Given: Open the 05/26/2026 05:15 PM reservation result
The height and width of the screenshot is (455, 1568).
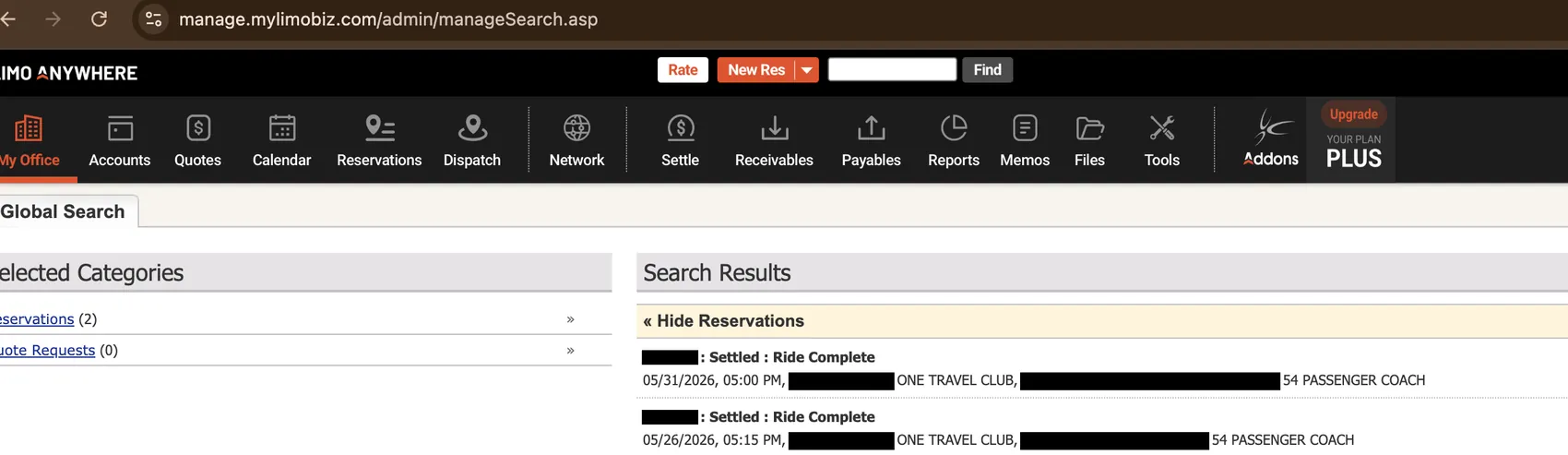Looking at the screenshot, I should tap(998, 429).
